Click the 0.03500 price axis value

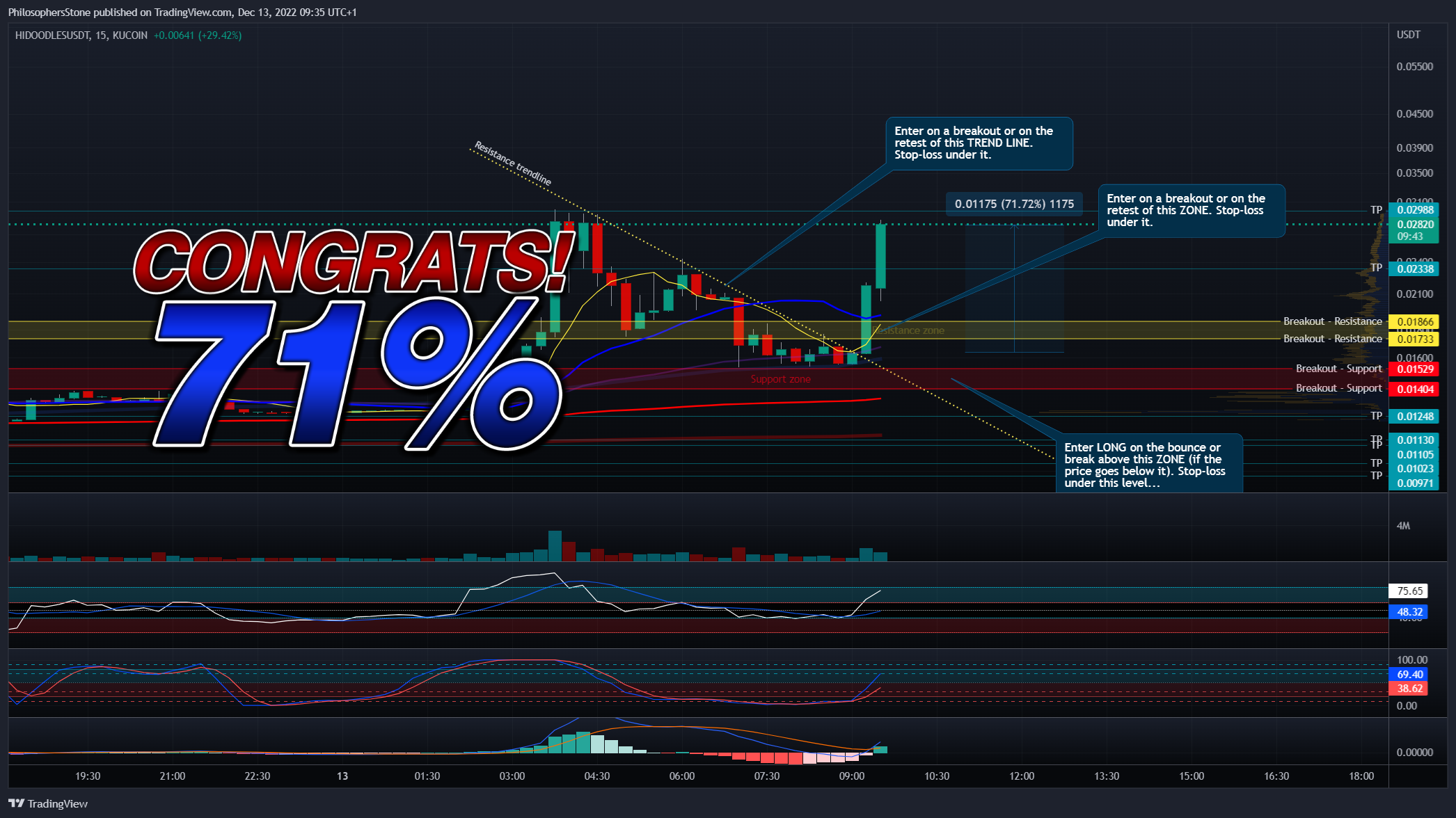1415,173
